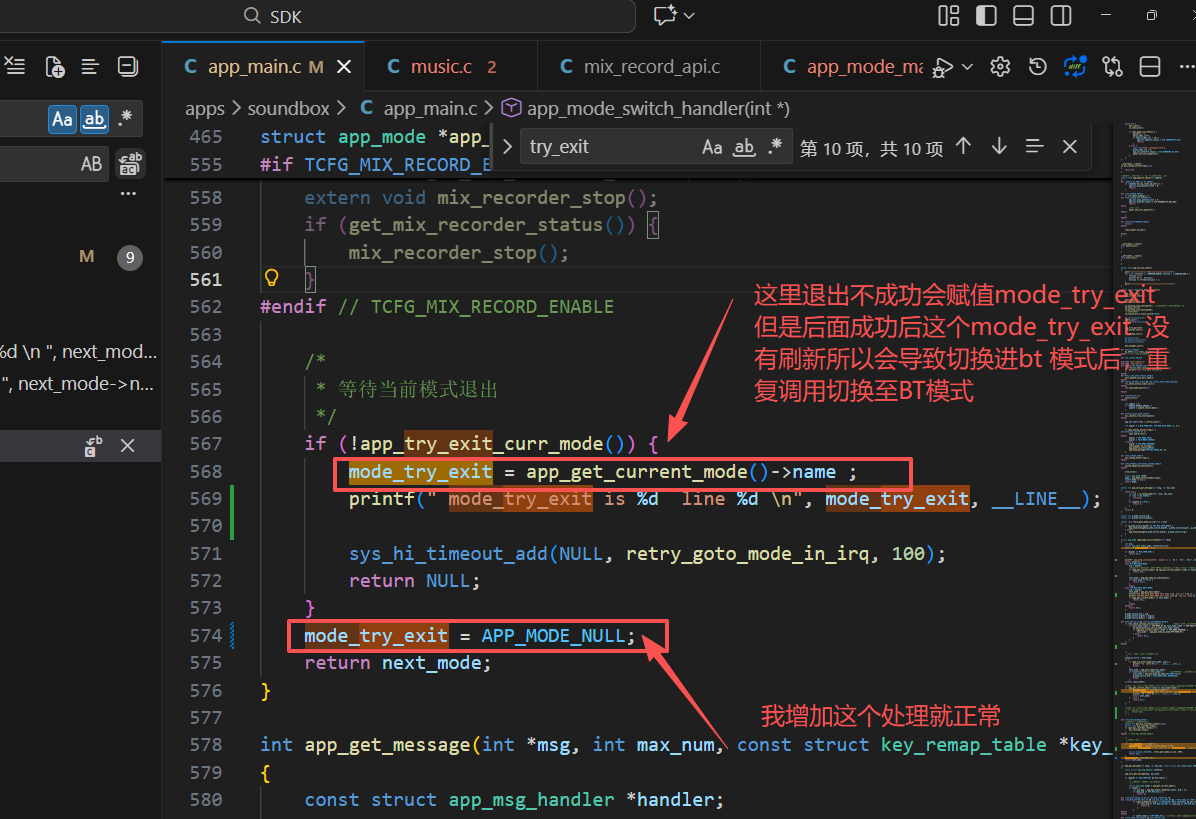Click the minimap code overview
Viewport: 1196px width, 819px height.
(1154, 471)
